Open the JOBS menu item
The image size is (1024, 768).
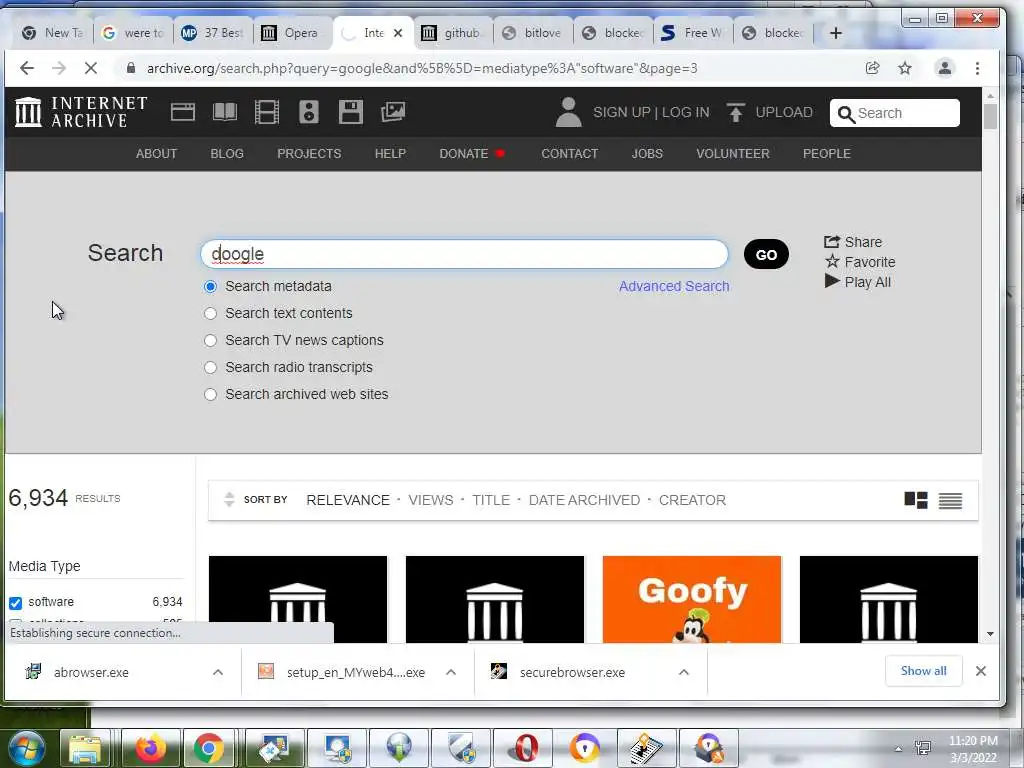click(x=647, y=153)
